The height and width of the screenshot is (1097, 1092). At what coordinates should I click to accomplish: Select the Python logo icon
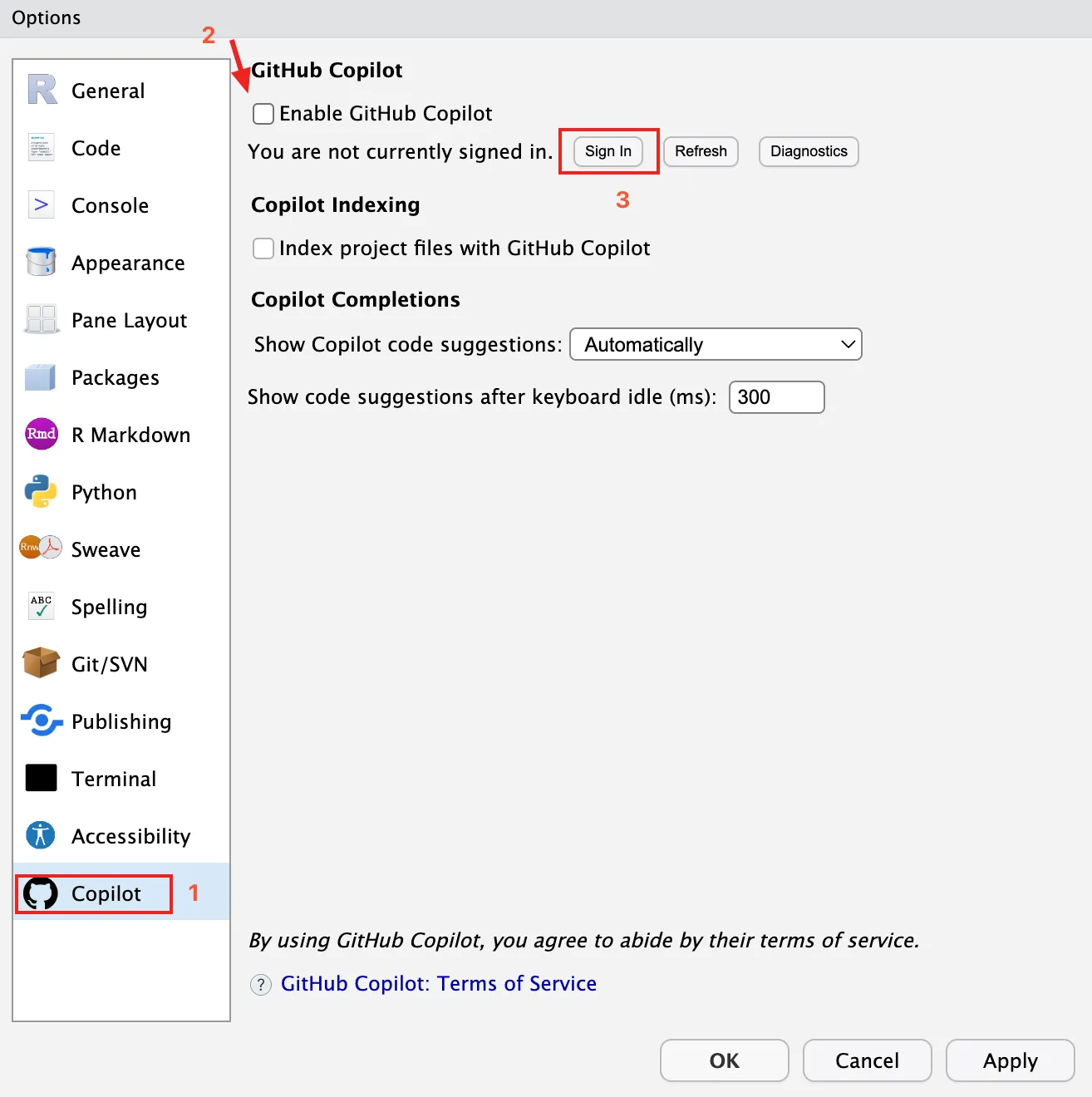click(x=42, y=491)
